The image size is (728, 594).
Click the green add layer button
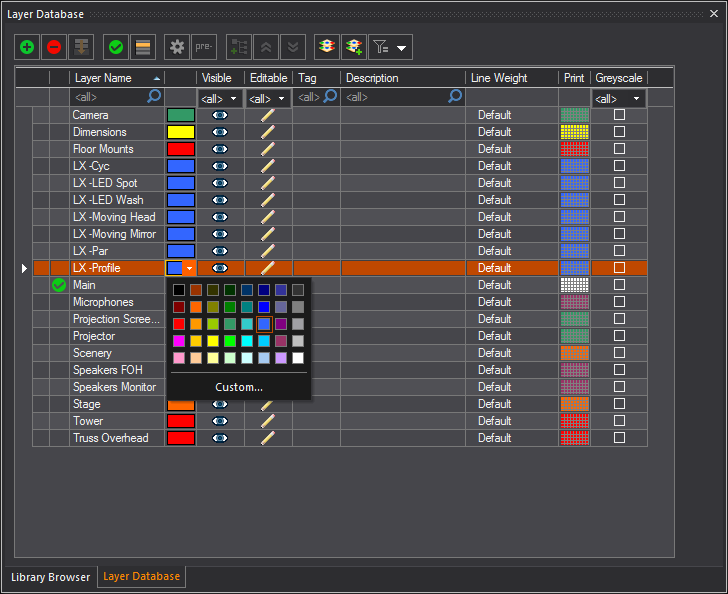point(27,46)
